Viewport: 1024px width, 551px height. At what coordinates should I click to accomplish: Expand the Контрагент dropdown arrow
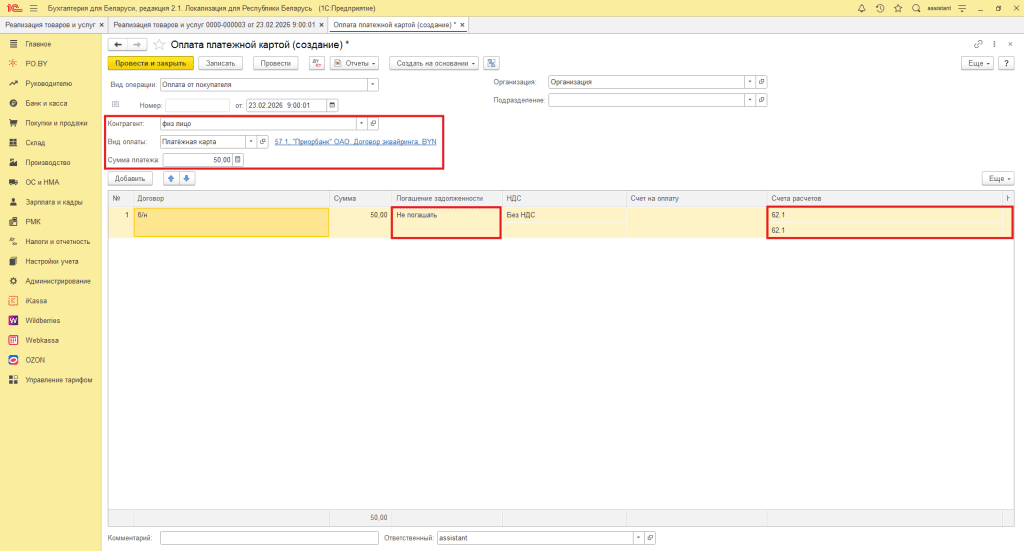pos(360,123)
